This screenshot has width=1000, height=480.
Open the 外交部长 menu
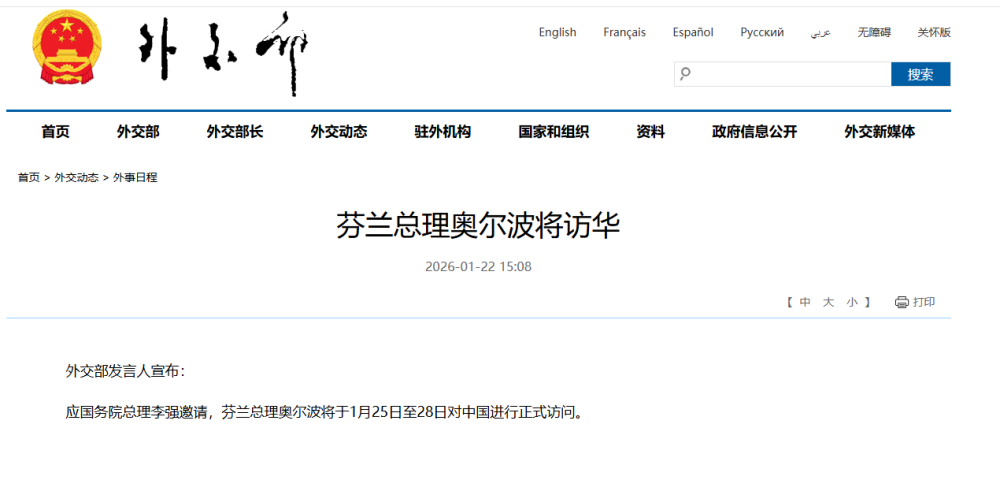[x=235, y=131]
